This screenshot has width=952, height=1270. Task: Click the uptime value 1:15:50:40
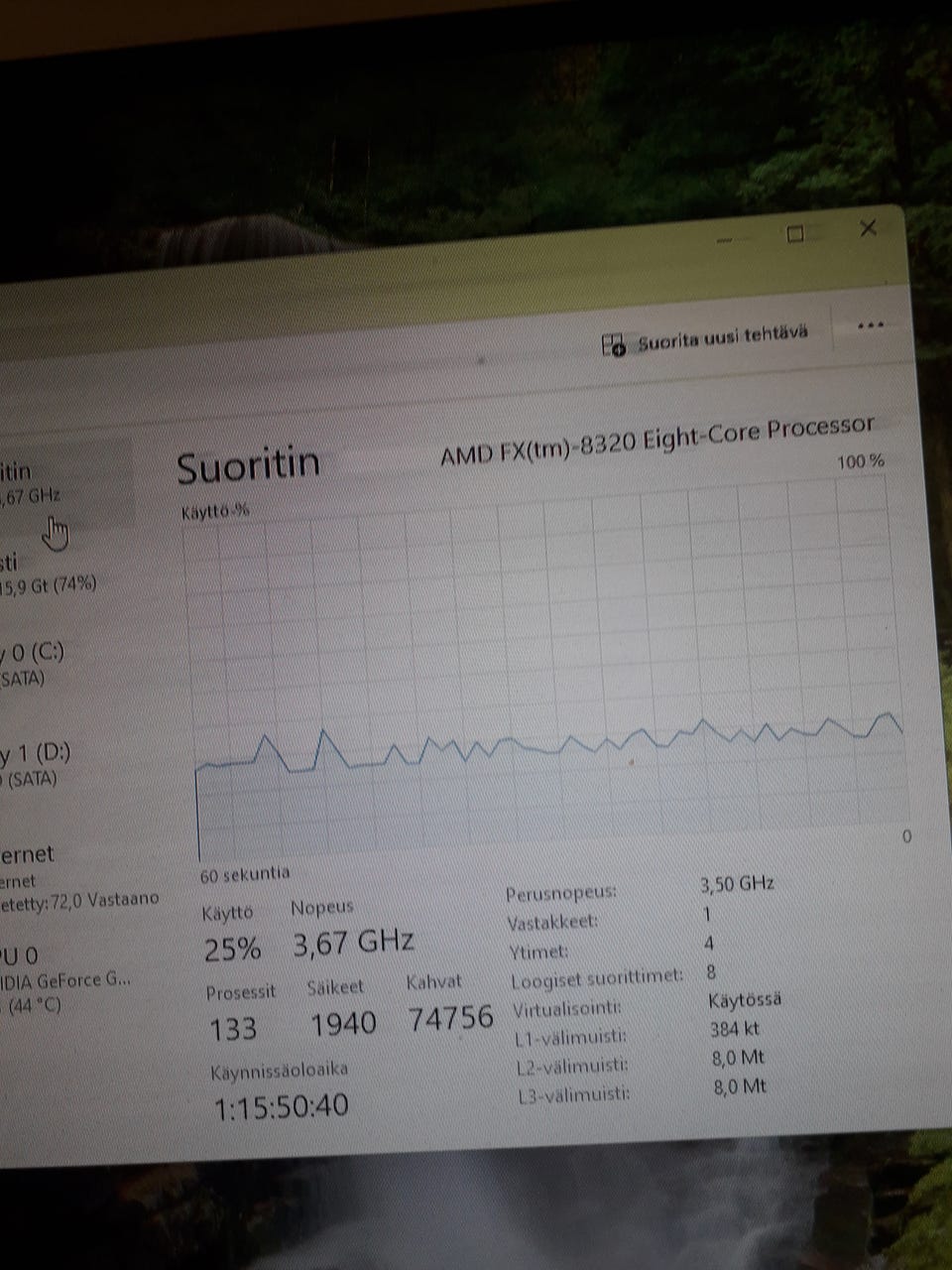pos(282,1106)
